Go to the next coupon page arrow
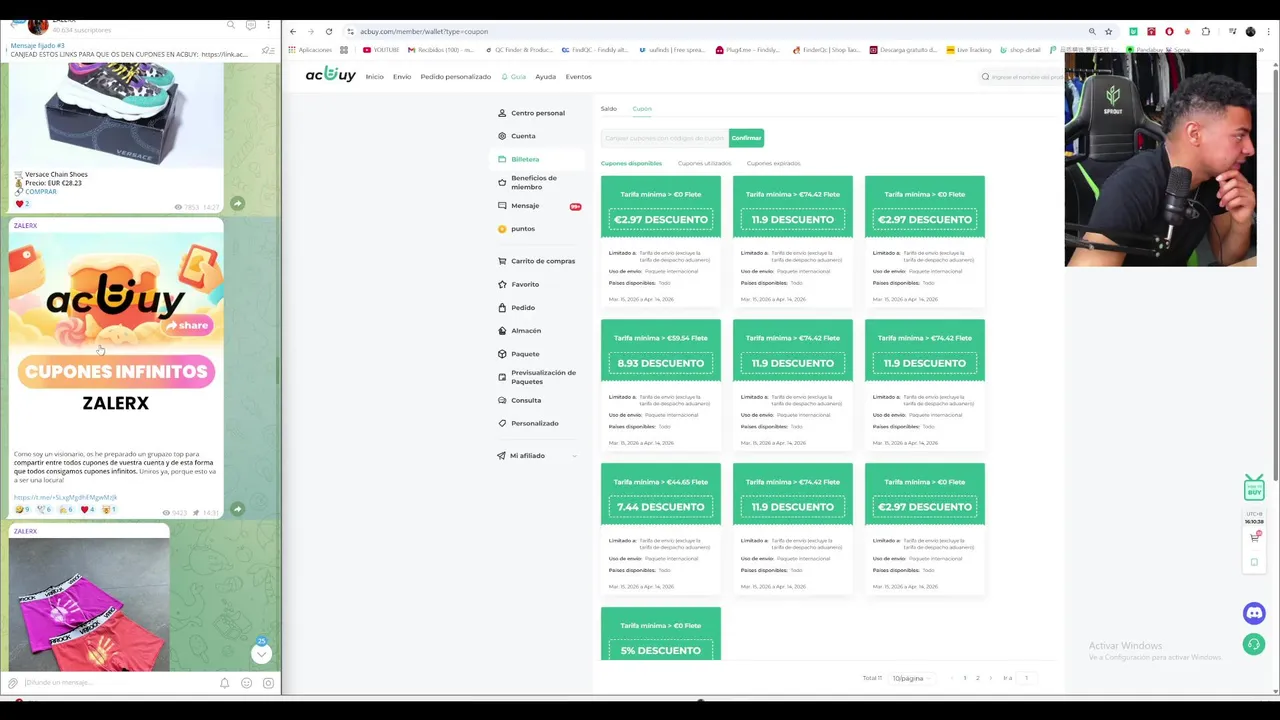This screenshot has height=720, width=1280. coord(991,678)
